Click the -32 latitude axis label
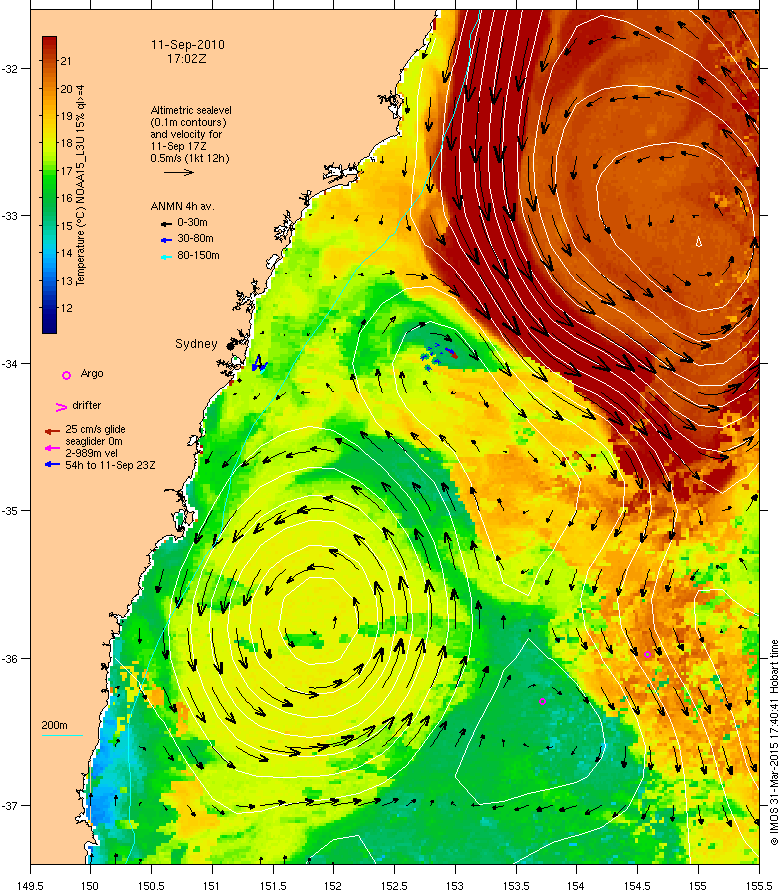 (x=10, y=69)
